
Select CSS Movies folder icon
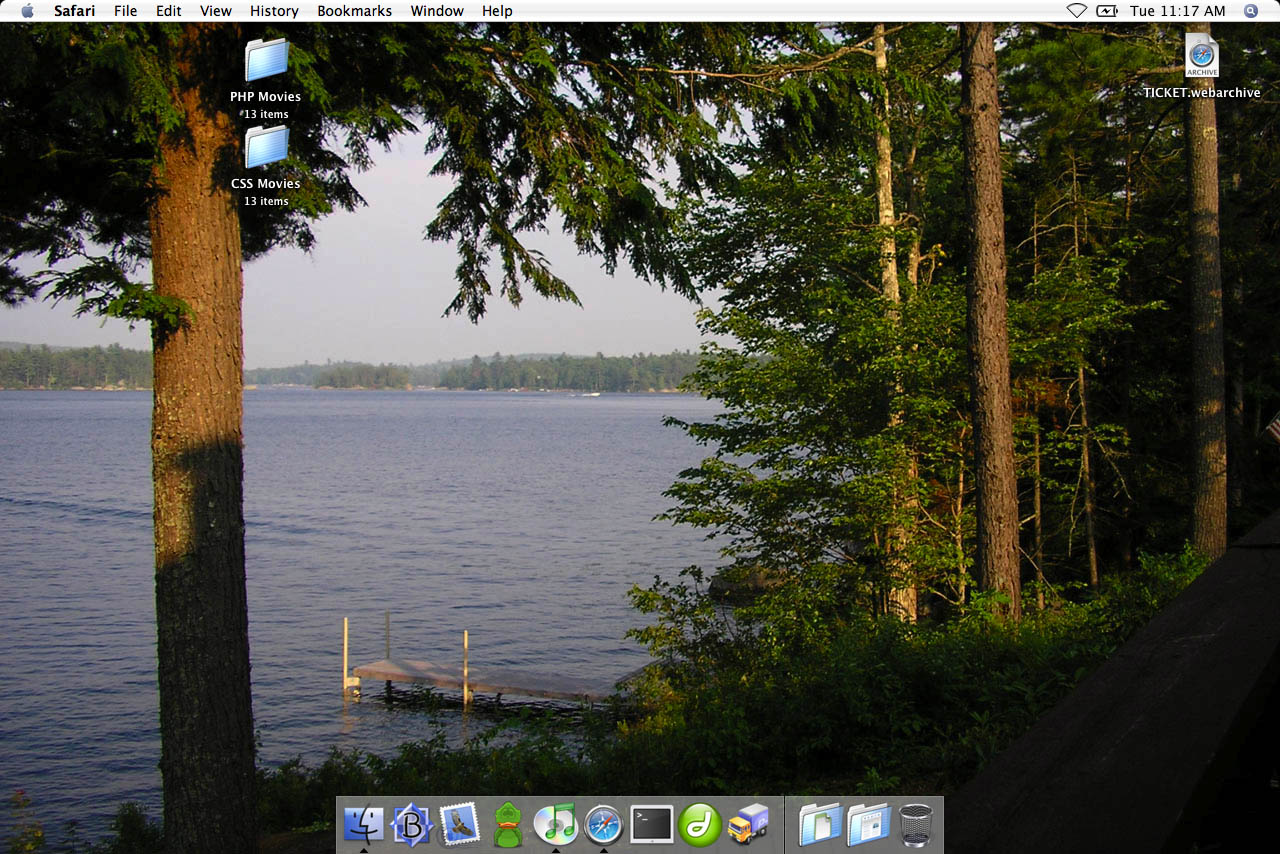(266, 147)
